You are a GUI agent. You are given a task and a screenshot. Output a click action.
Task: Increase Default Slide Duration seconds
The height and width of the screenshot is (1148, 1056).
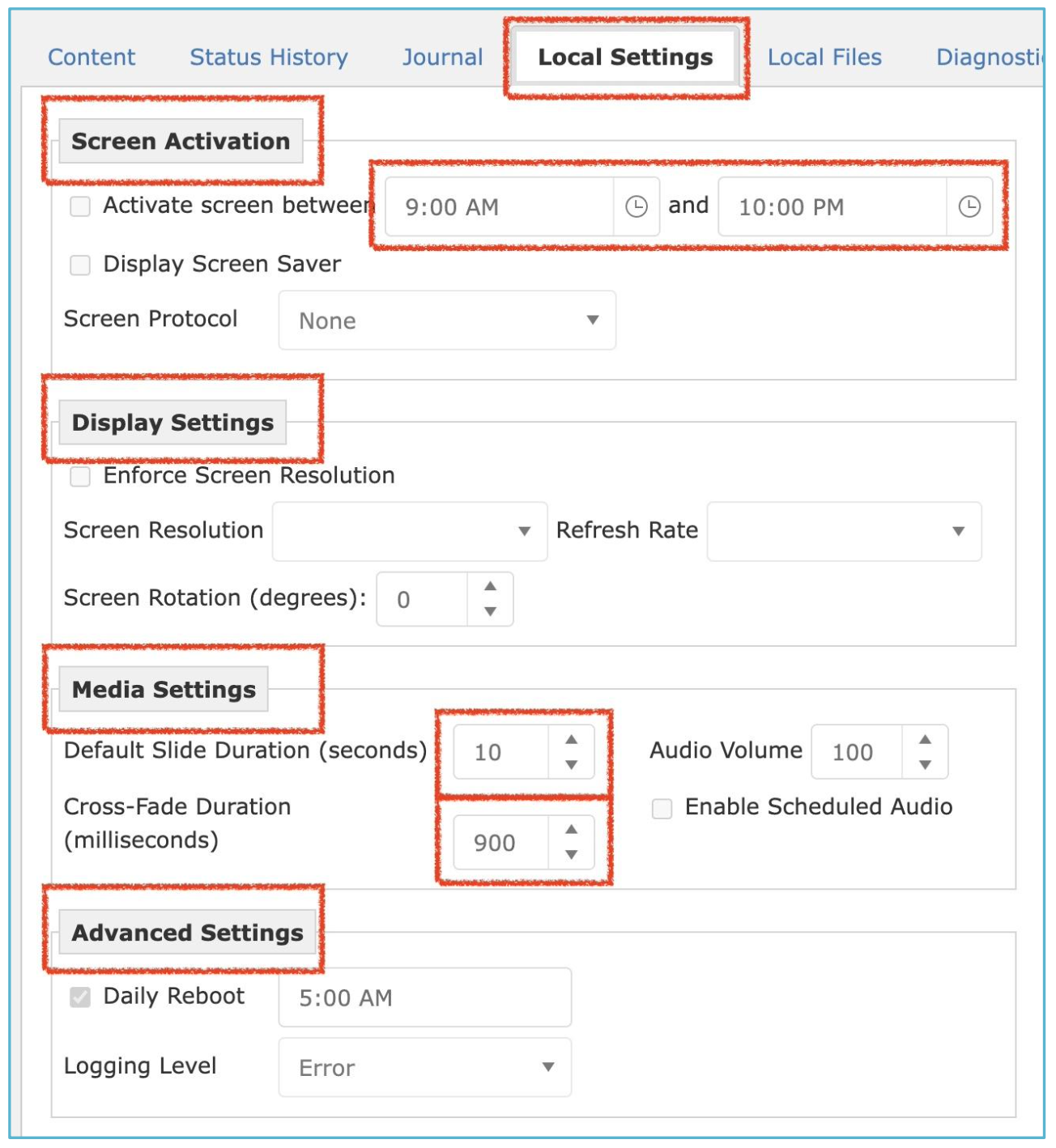coord(572,739)
